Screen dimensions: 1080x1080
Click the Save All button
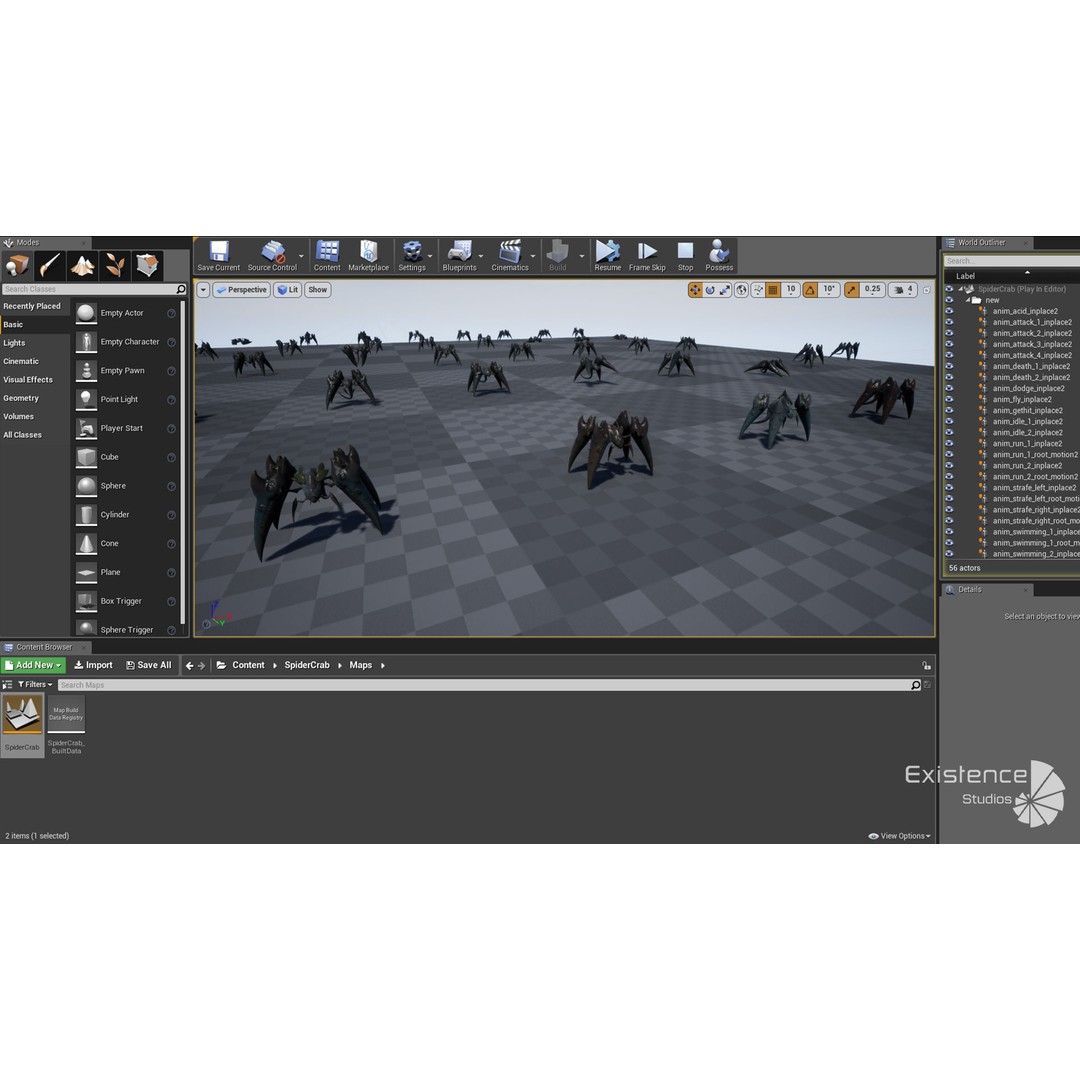pos(149,665)
